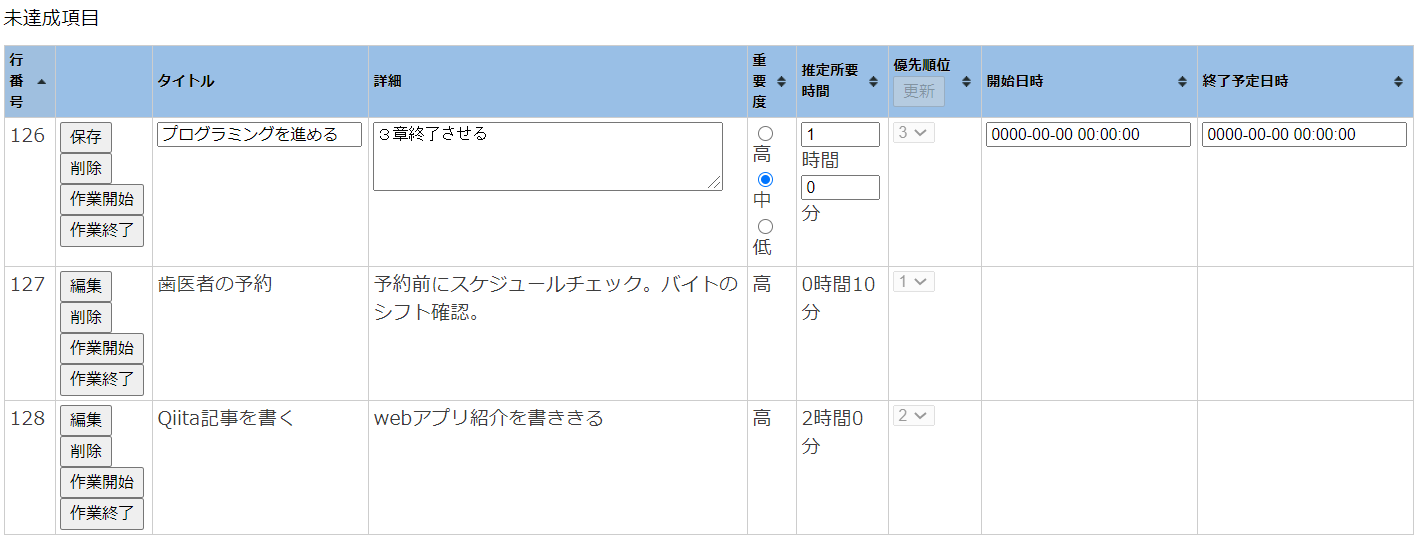Click row number 126
The height and width of the screenshot is (540, 1423).
click(28, 135)
